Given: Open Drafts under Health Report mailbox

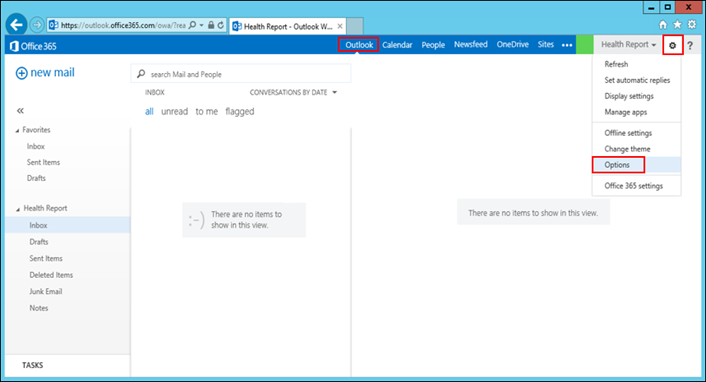Looking at the screenshot, I should click(x=39, y=242).
